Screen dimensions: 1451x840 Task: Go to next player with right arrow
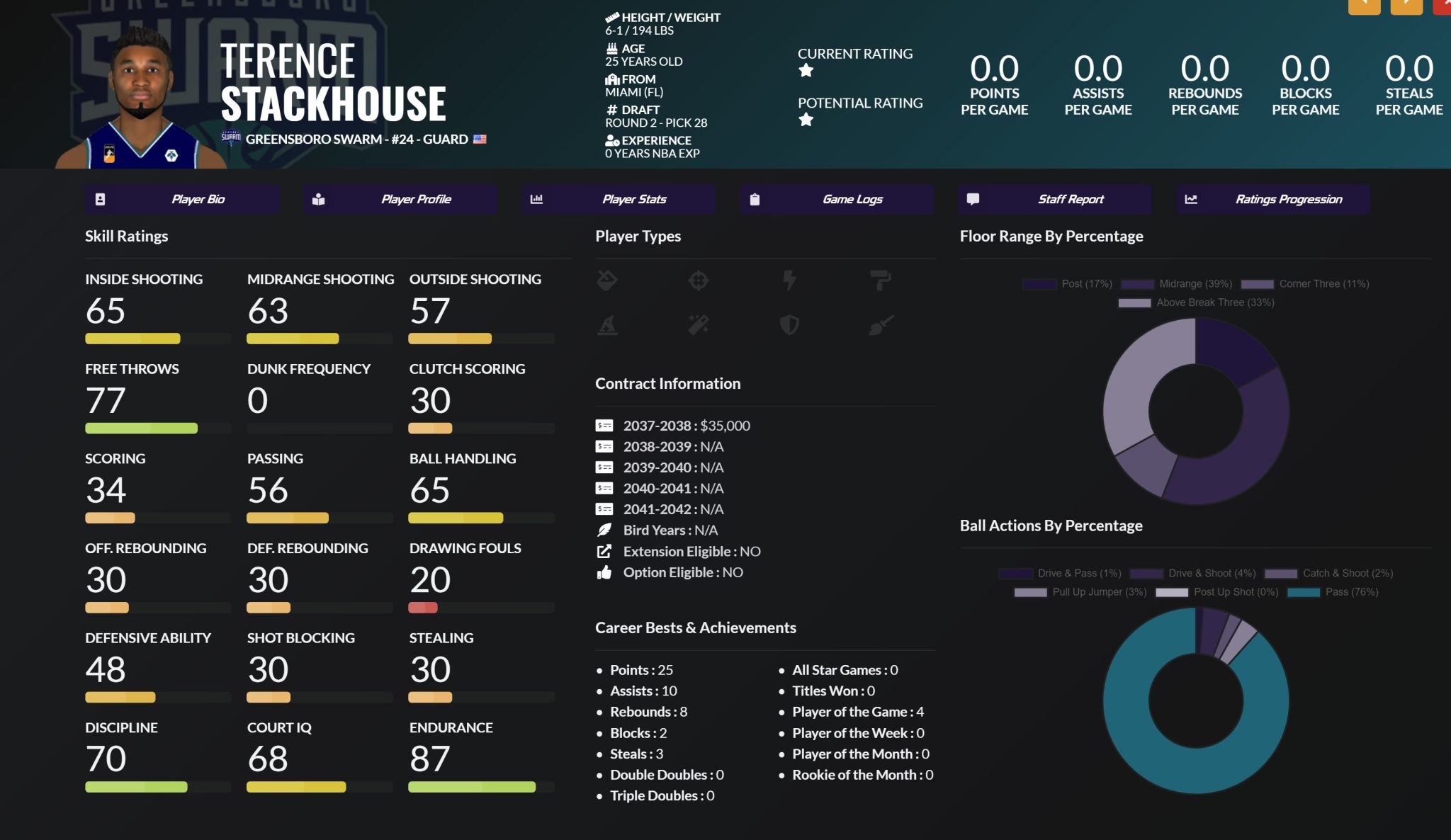(1406, 6)
